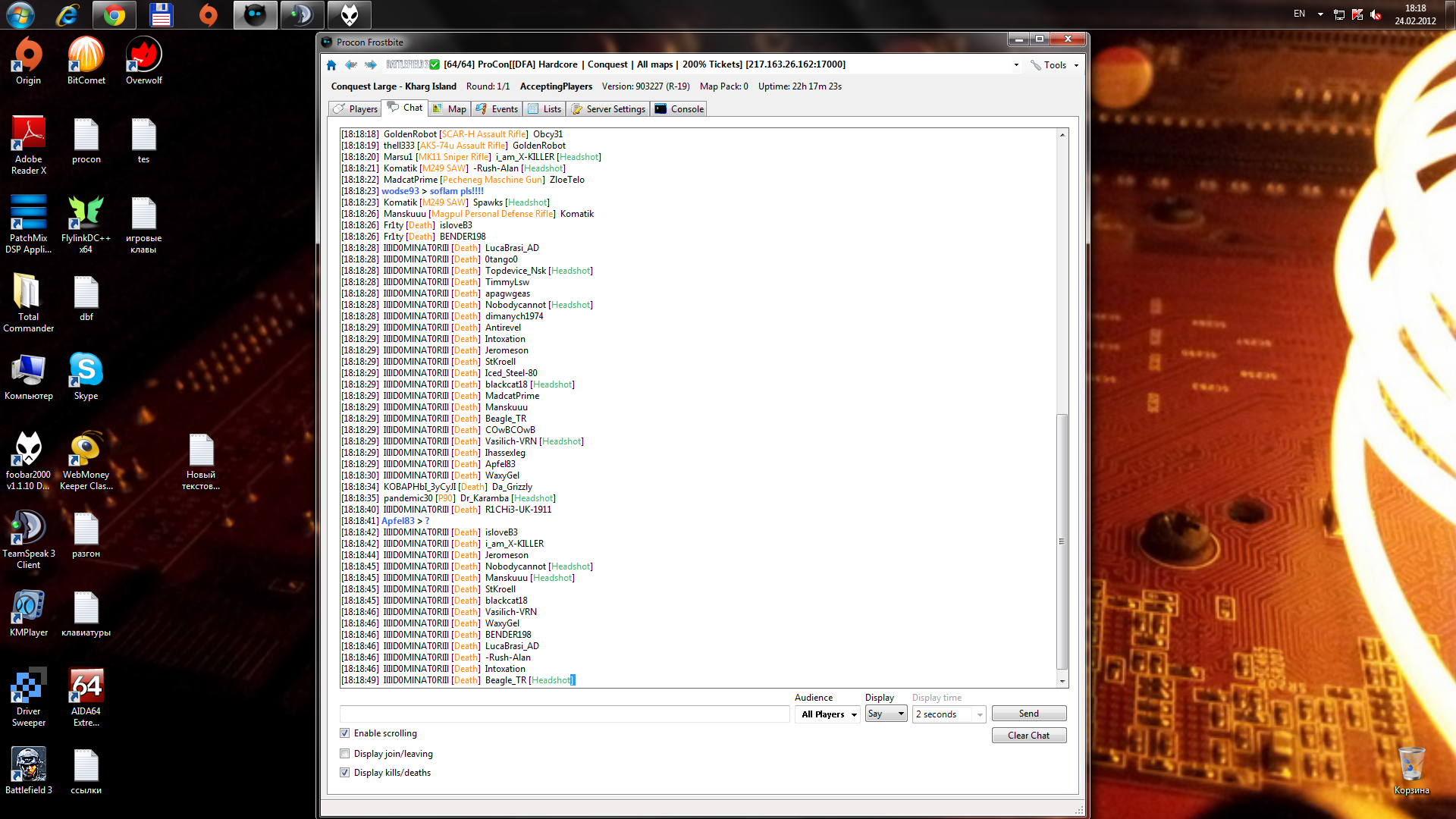Click Google Chrome in the taskbar
Screen dimensions: 1456x819
pyautogui.click(x=115, y=14)
